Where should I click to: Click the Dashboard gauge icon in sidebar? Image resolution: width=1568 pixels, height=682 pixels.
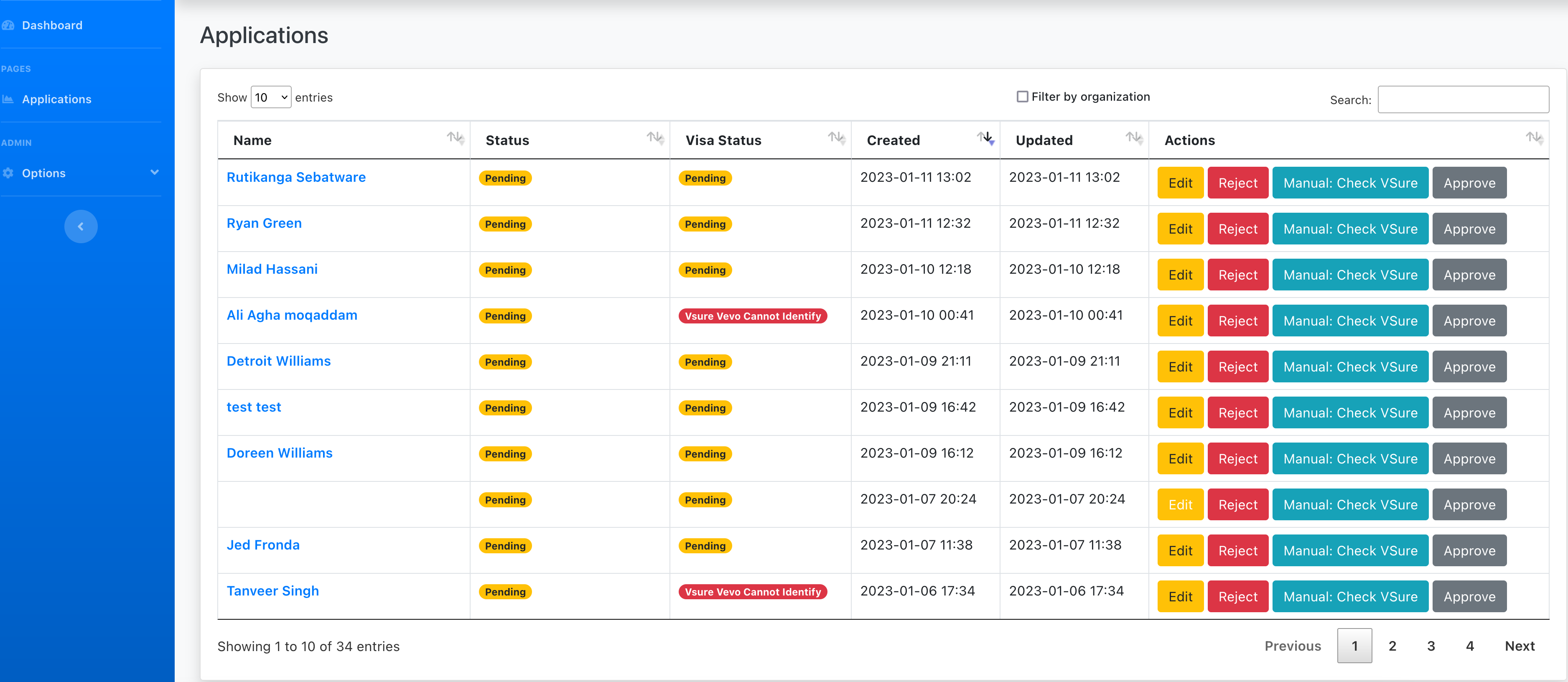point(8,25)
